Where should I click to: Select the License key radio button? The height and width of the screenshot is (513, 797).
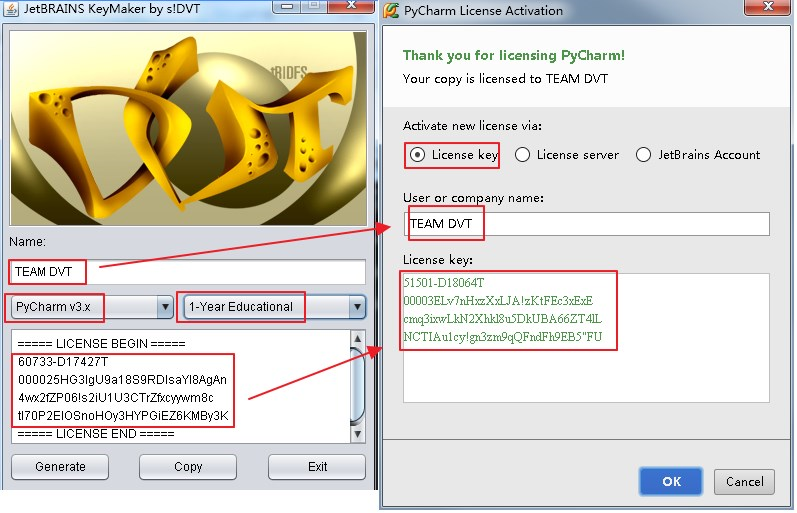[417, 155]
